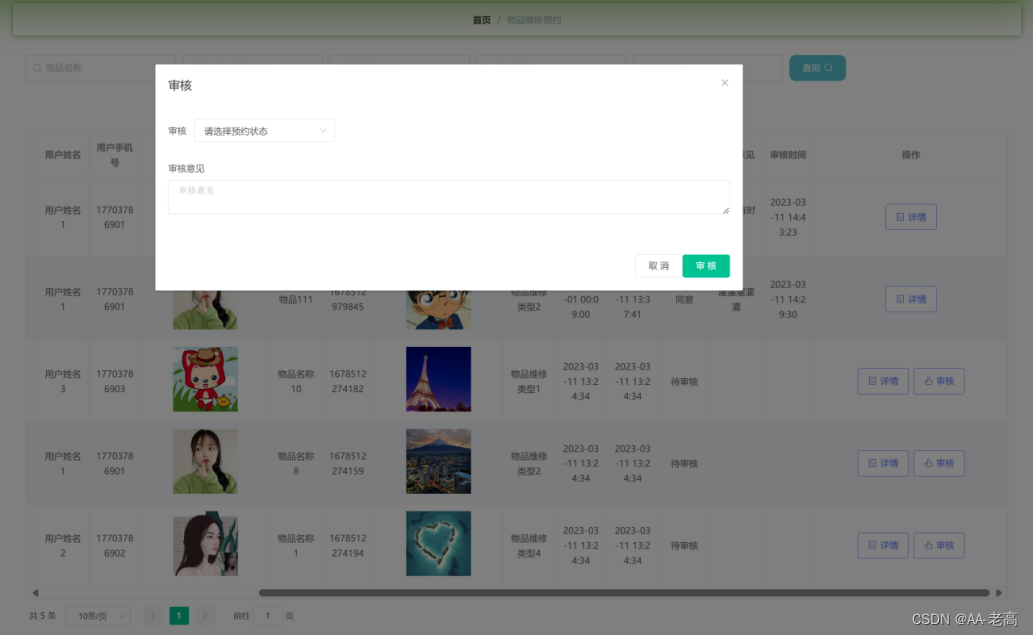Click the 17703786902 phone cell
Screen dimensions: 1034x636
pyautogui.click(x=115, y=546)
